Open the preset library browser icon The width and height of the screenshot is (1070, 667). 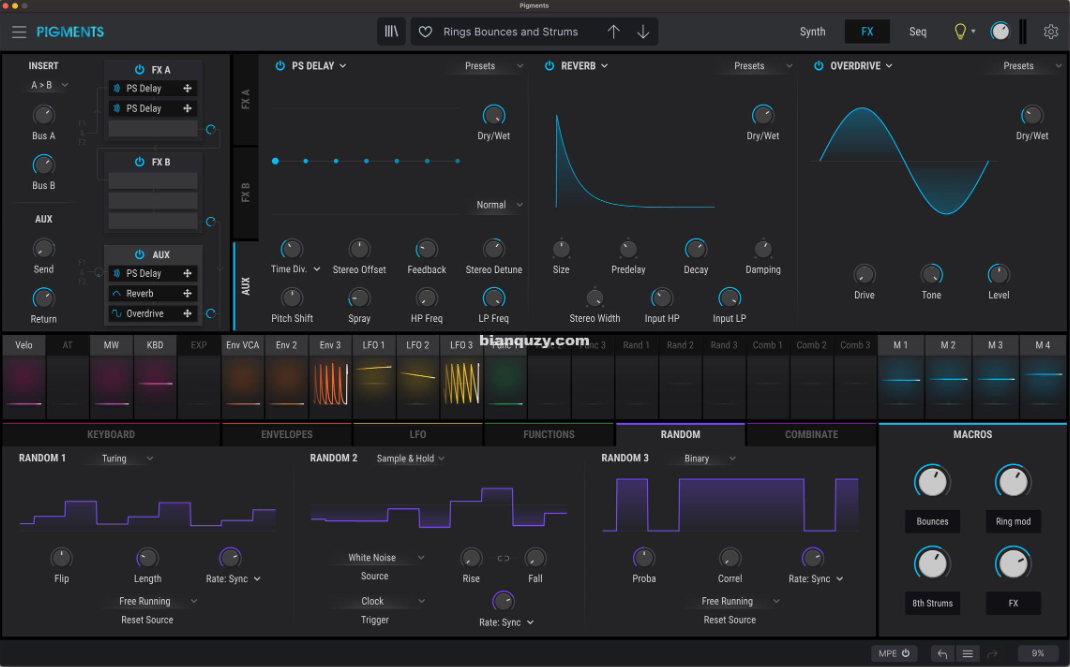(x=391, y=31)
